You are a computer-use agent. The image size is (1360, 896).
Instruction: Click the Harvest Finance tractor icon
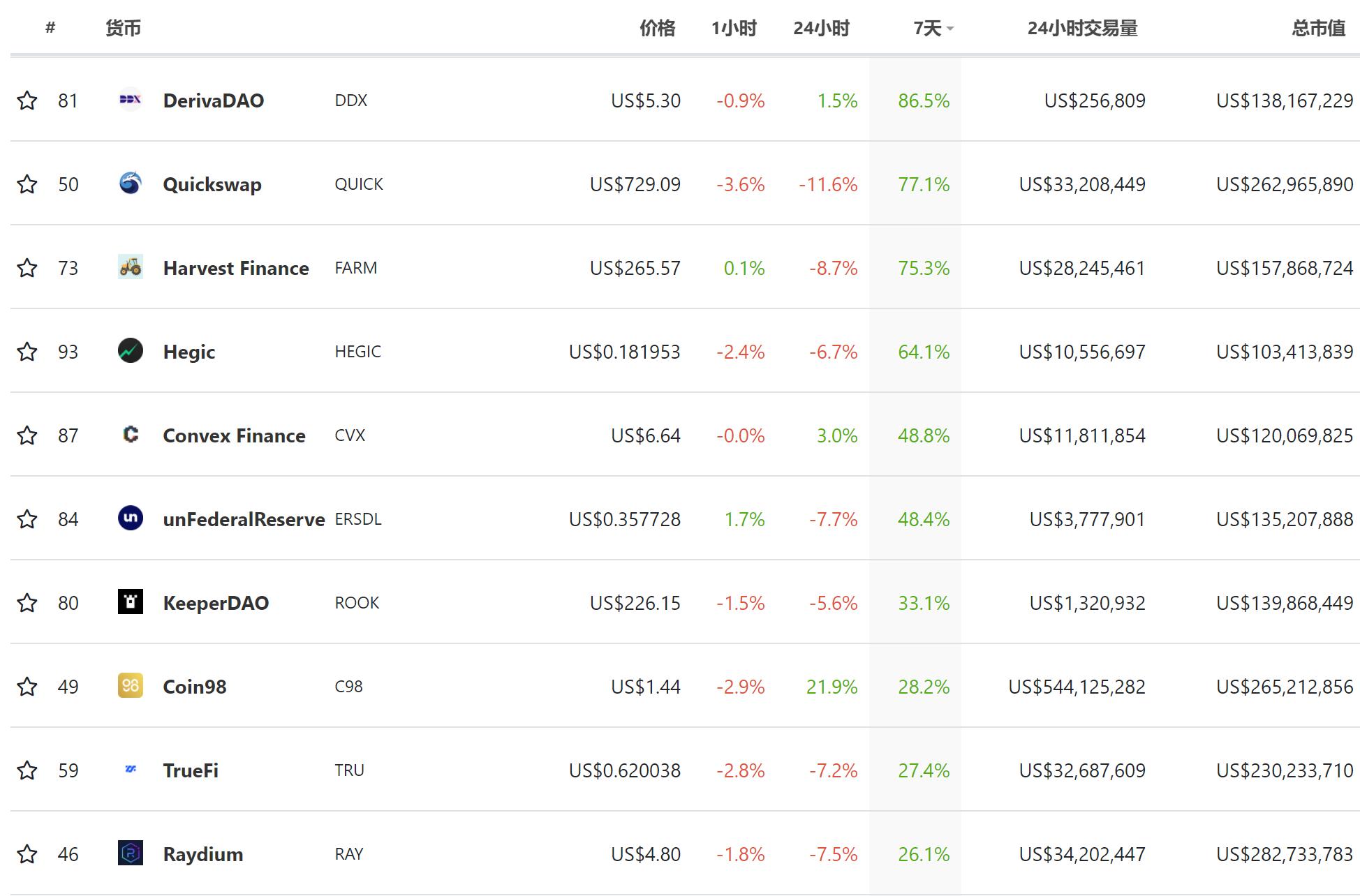point(131,267)
